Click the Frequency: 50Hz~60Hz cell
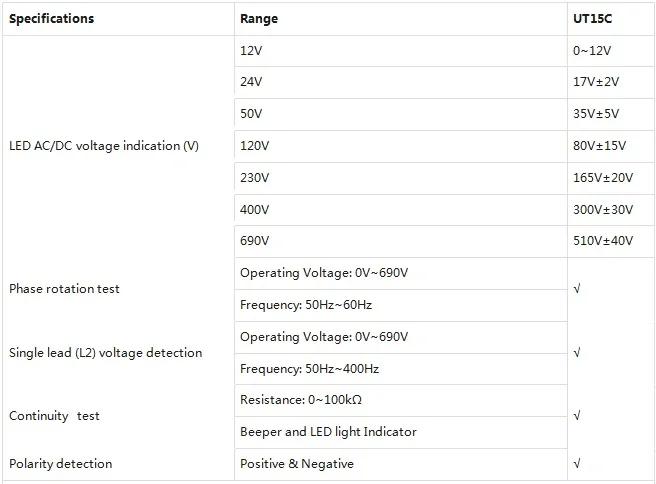656x484 pixels. (306, 305)
